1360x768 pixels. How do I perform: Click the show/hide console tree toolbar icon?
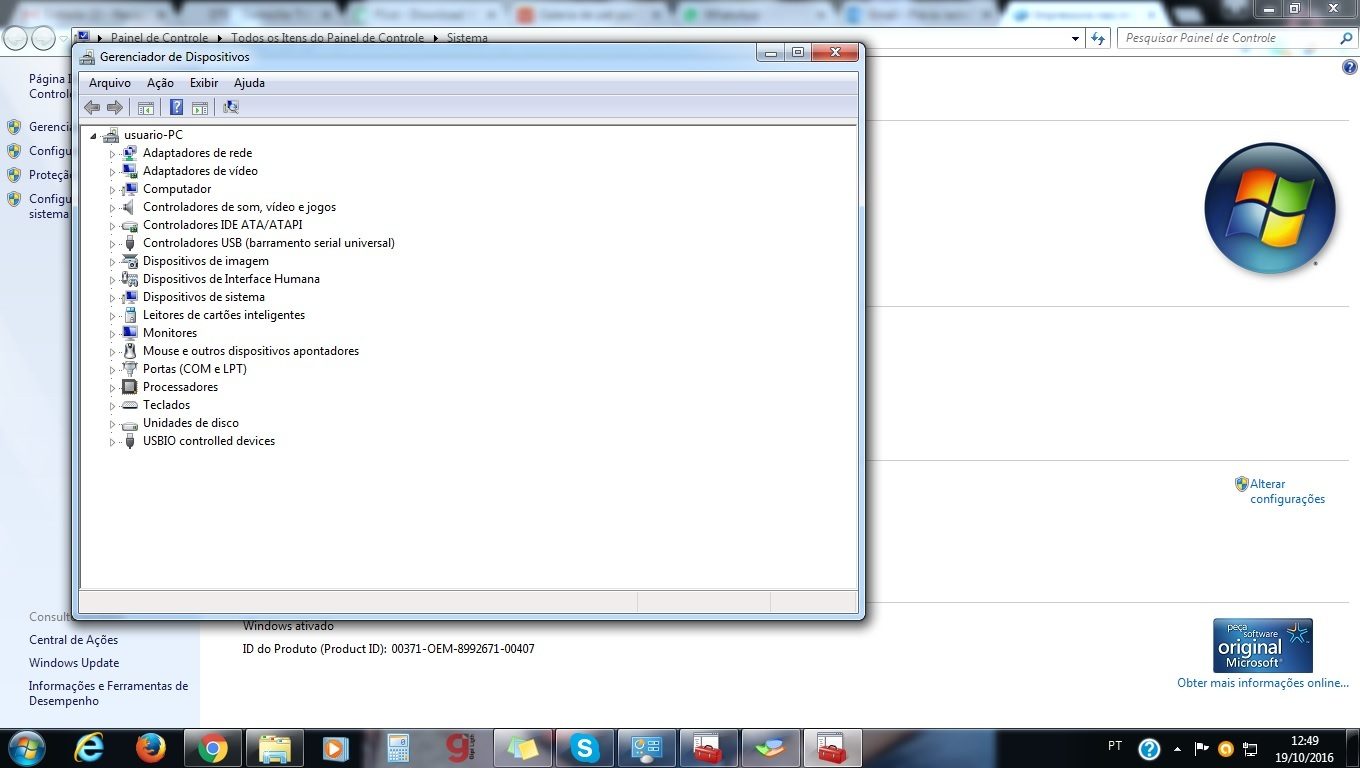pos(146,107)
